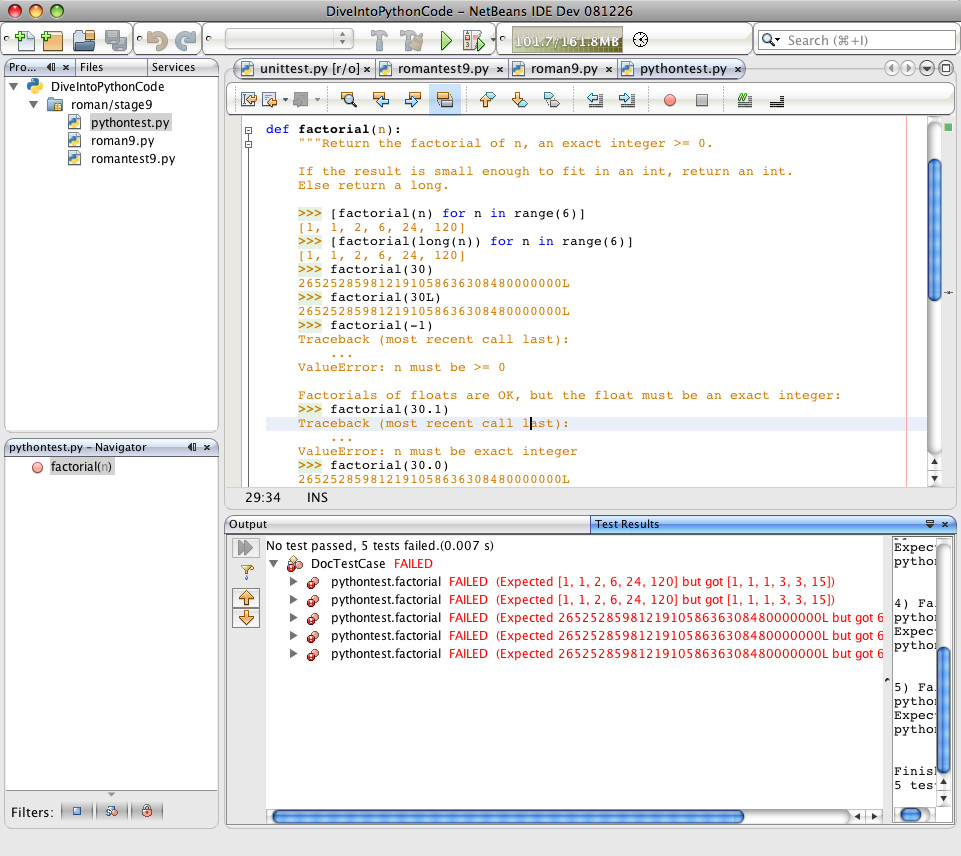Switch to the roman9.py editor tab
This screenshot has height=856, width=961.
(564, 69)
